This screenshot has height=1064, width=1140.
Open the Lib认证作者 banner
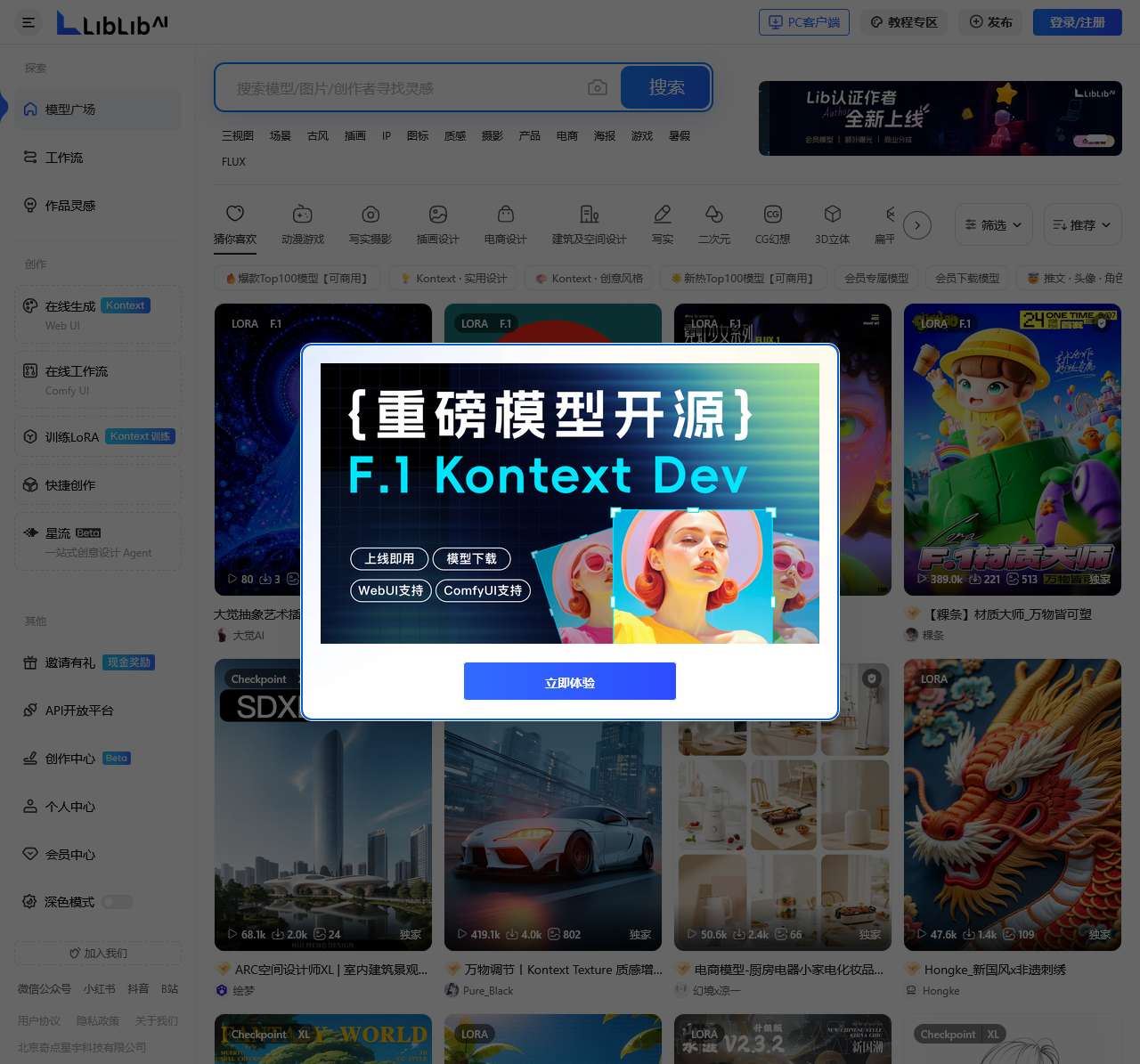tap(940, 118)
